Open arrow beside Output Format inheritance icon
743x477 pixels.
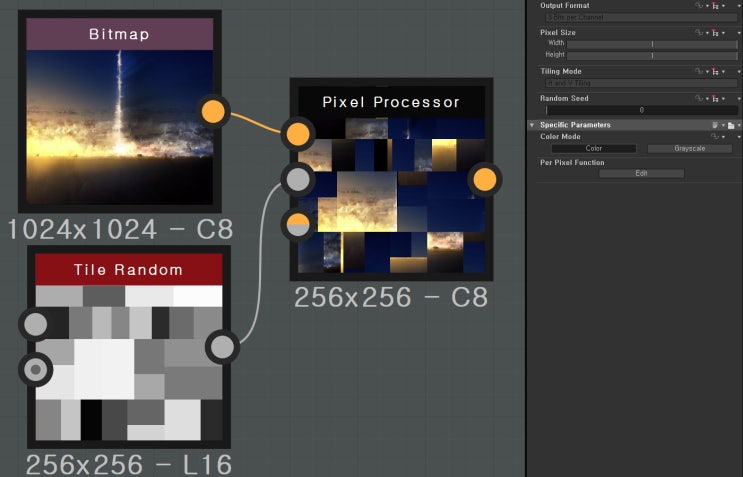click(724, 6)
